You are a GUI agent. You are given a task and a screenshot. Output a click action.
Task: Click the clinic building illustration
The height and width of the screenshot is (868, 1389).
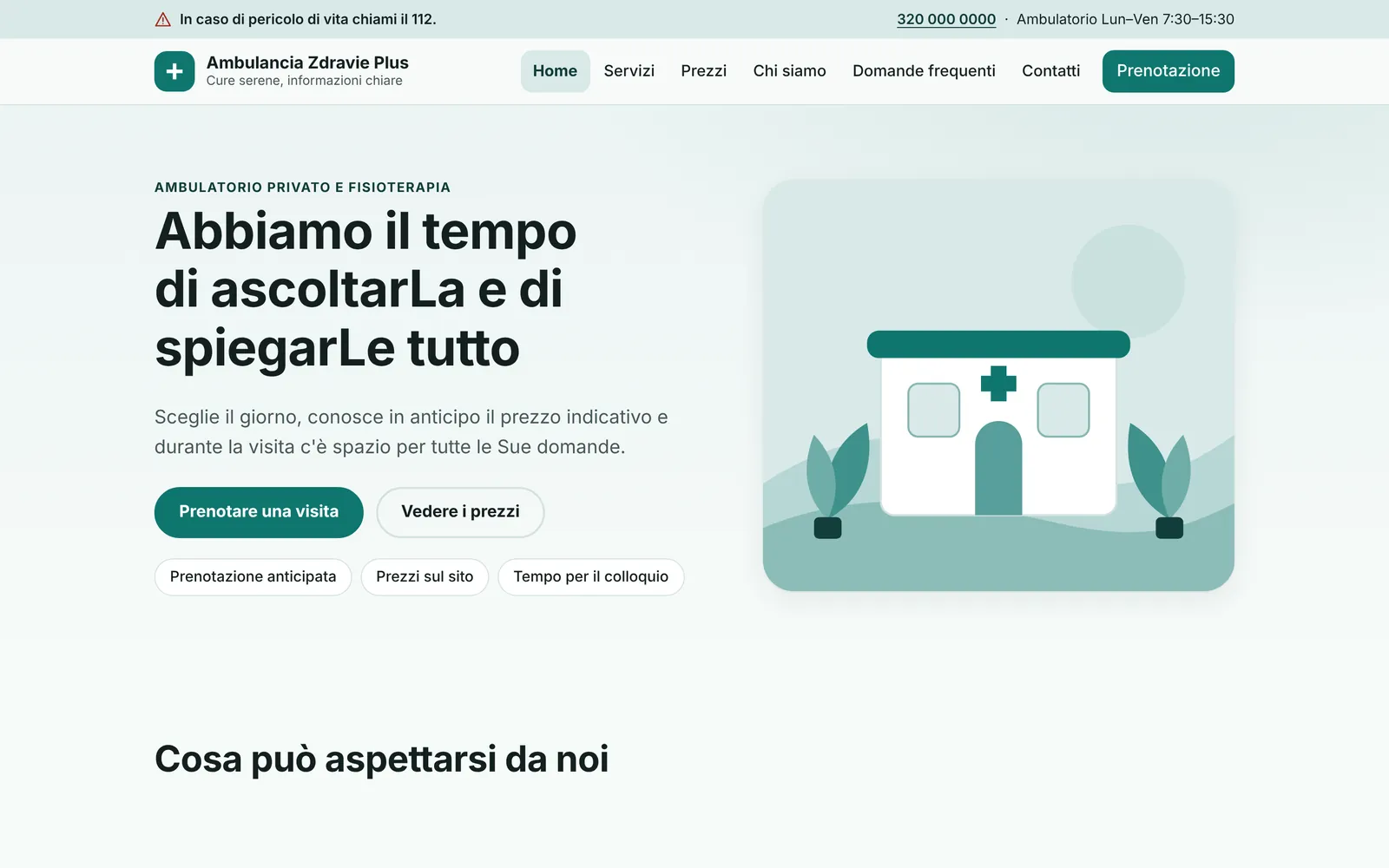pos(998,385)
